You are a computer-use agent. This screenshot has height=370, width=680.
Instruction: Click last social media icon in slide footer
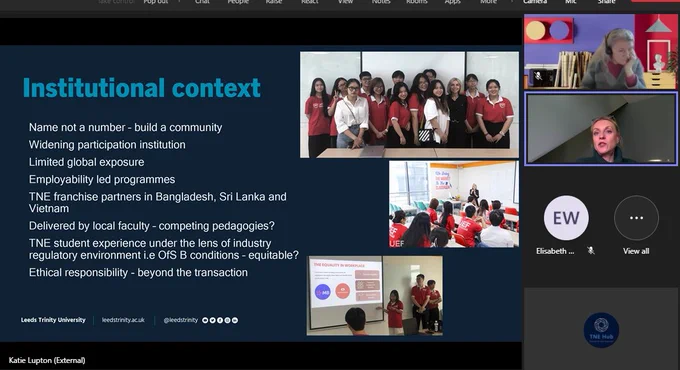pos(235,320)
